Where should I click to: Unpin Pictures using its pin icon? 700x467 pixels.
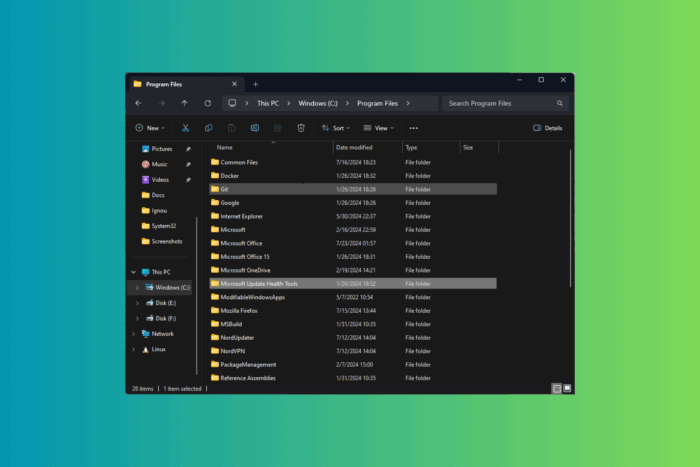pyautogui.click(x=188, y=149)
